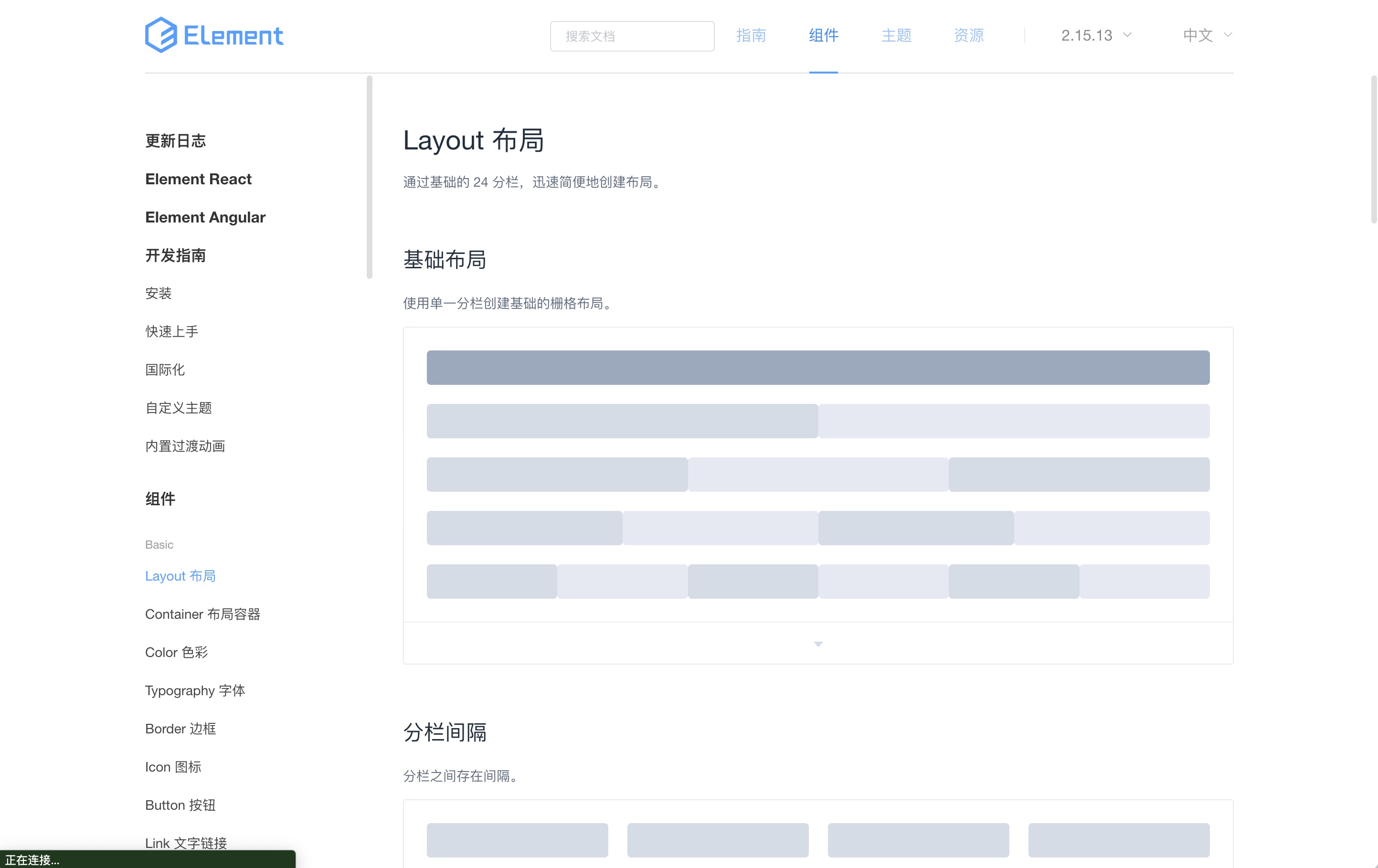
Task: Select Layout 布局 in the sidebar
Action: [x=180, y=576]
